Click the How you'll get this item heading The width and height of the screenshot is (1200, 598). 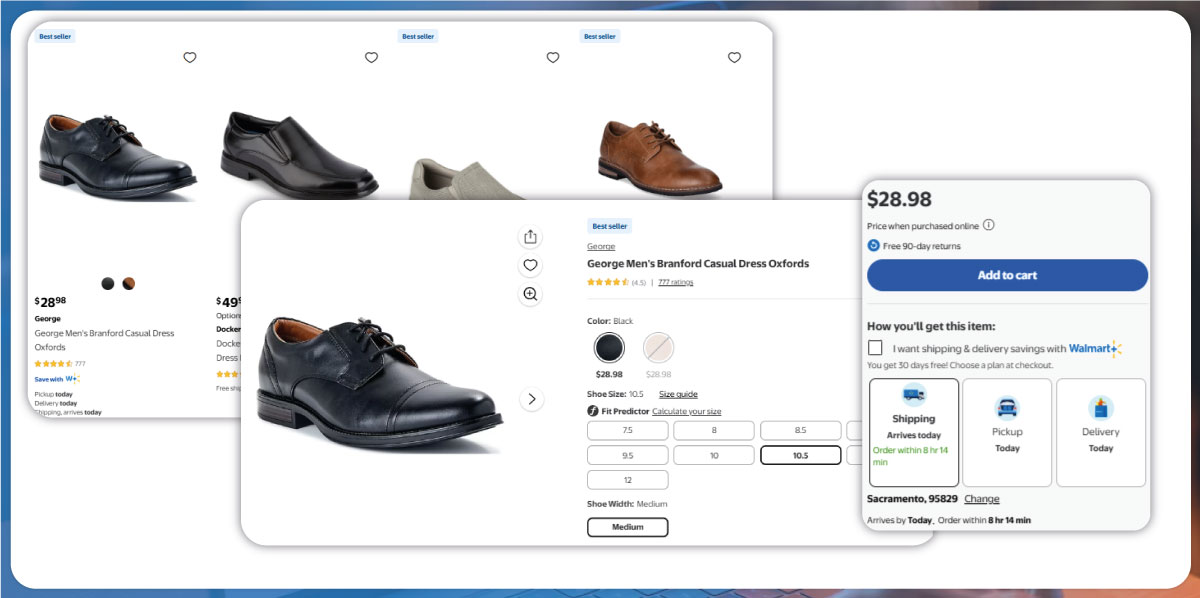(931, 326)
